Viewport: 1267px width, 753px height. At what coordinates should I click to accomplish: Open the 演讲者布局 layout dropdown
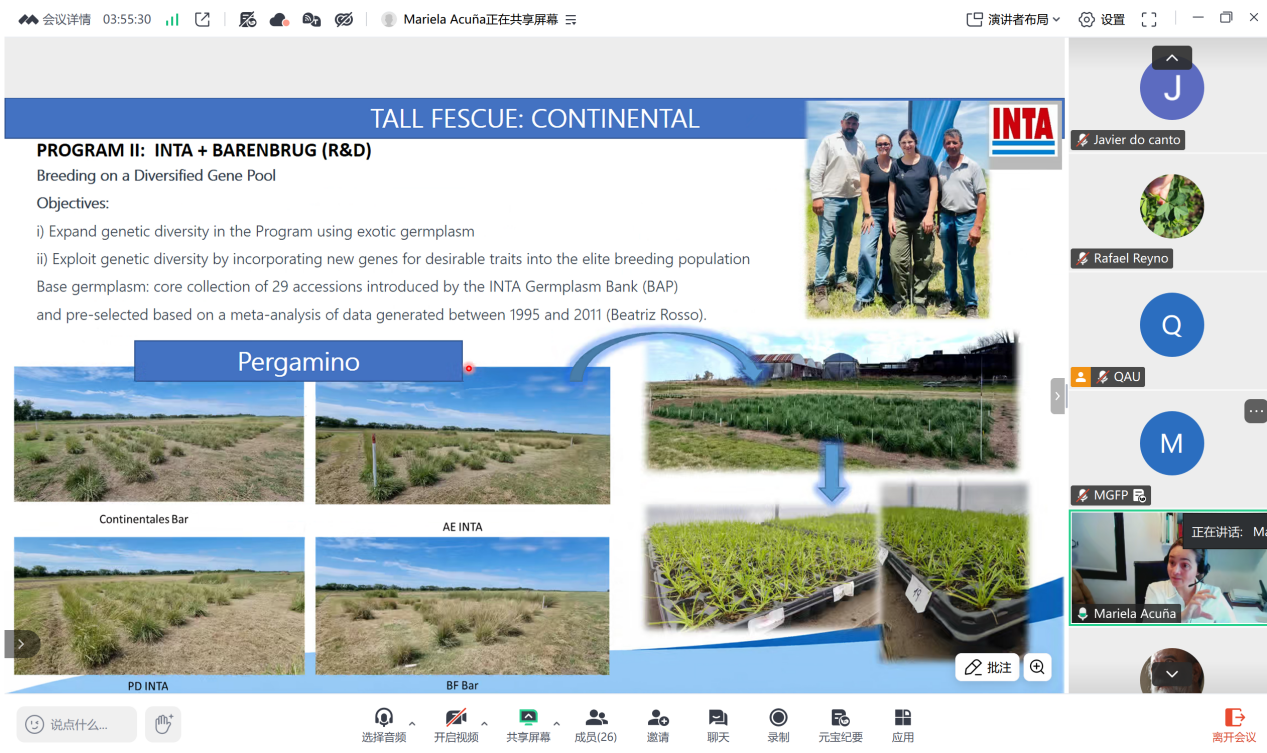coord(1013,19)
